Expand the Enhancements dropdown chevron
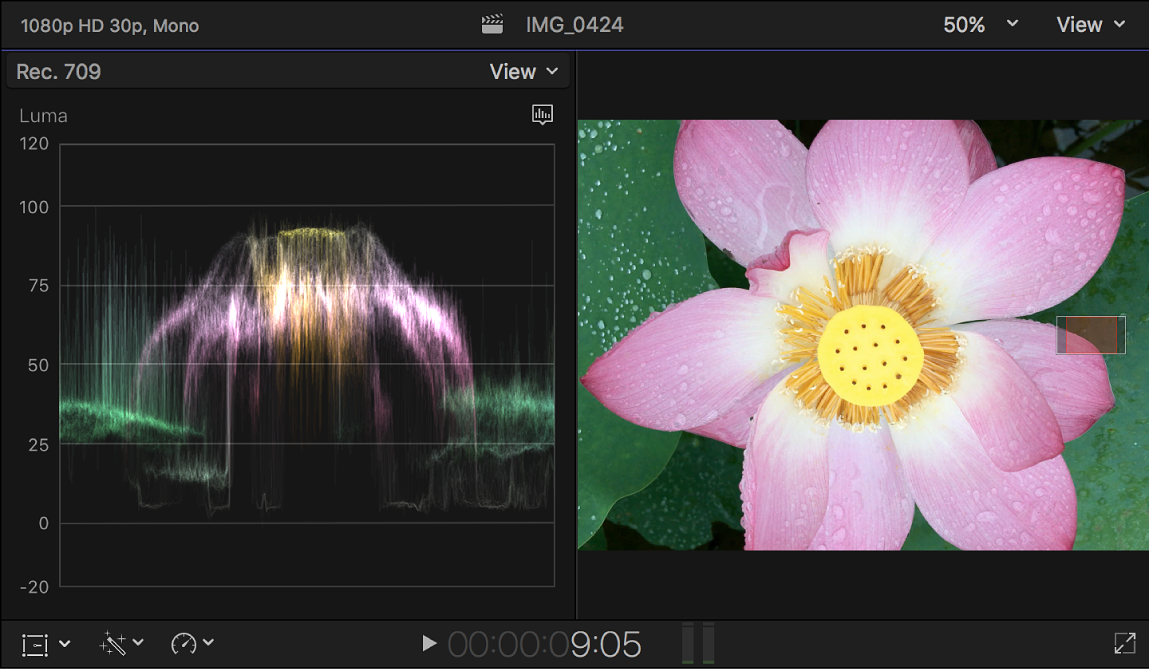Image resolution: width=1149 pixels, height=670 pixels. (x=139, y=644)
